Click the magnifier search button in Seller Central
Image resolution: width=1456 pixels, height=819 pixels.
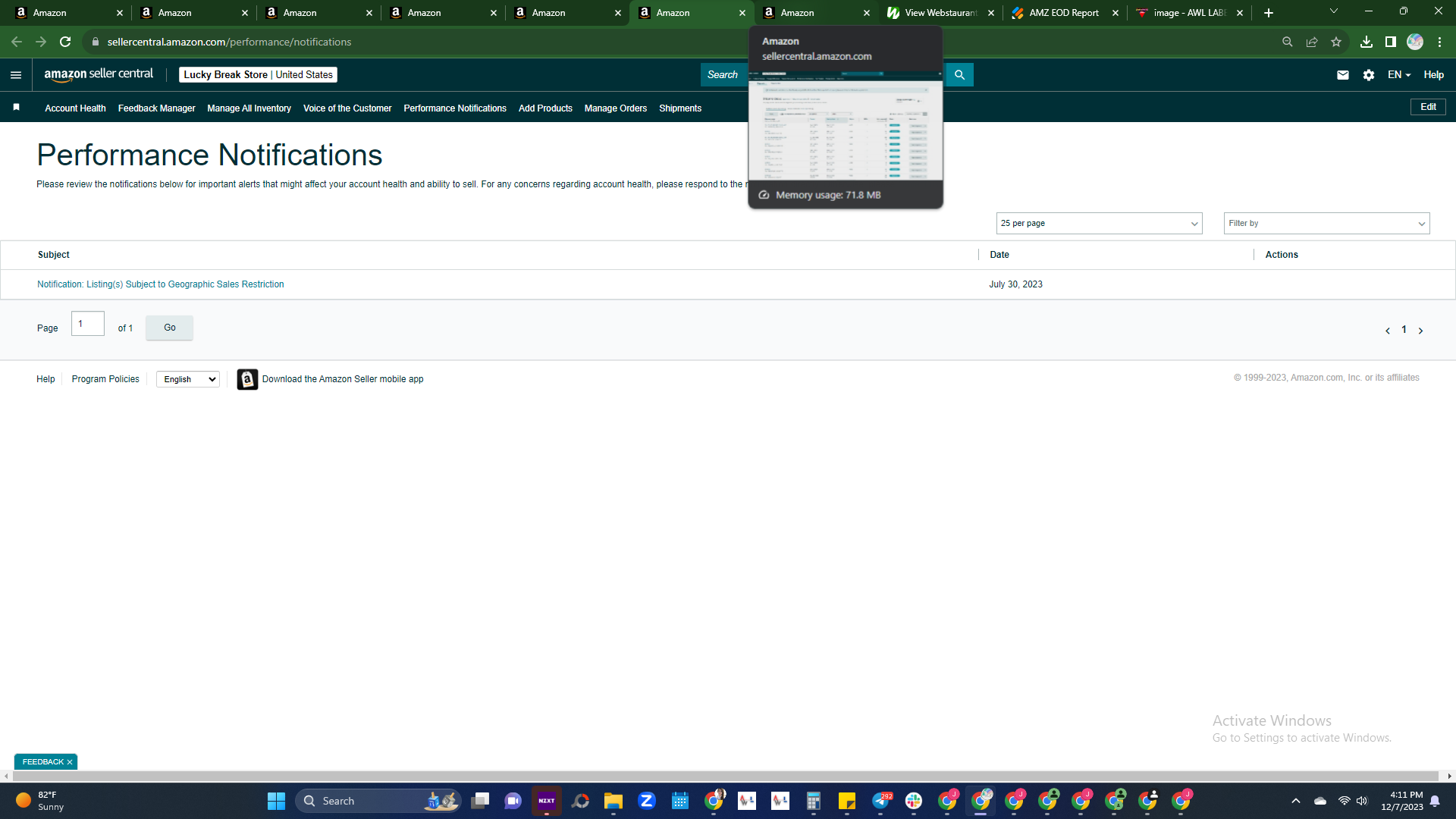pyautogui.click(x=959, y=75)
